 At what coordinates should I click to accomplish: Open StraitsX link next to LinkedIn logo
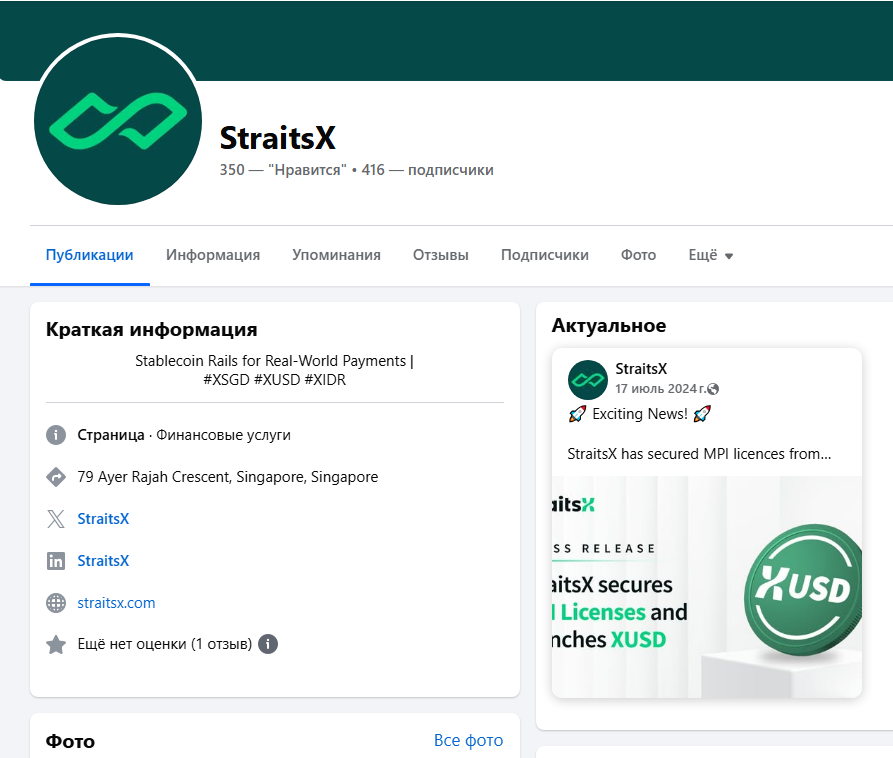[103, 561]
